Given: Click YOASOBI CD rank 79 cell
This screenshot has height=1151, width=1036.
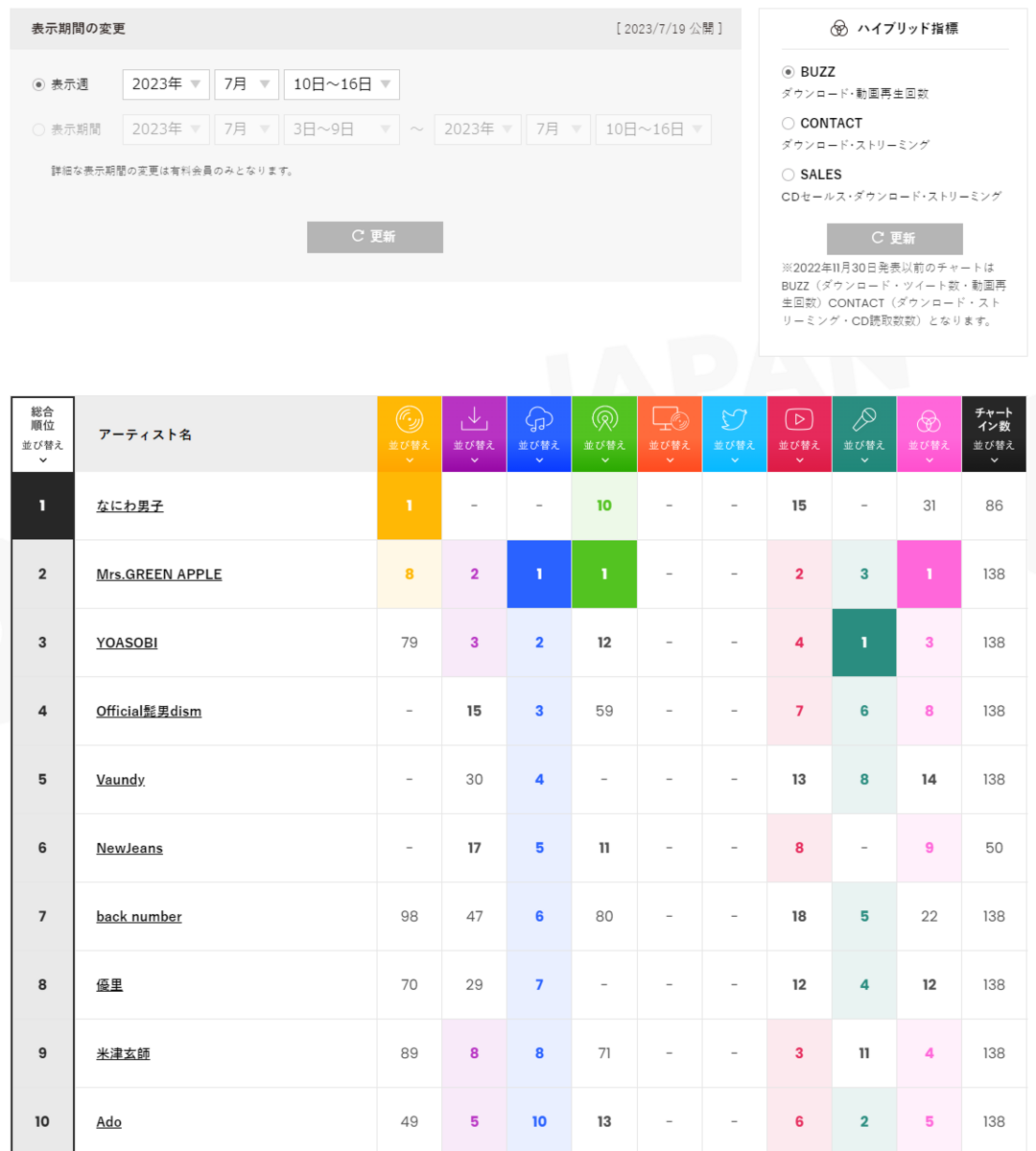Looking at the screenshot, I should [410, 643].
